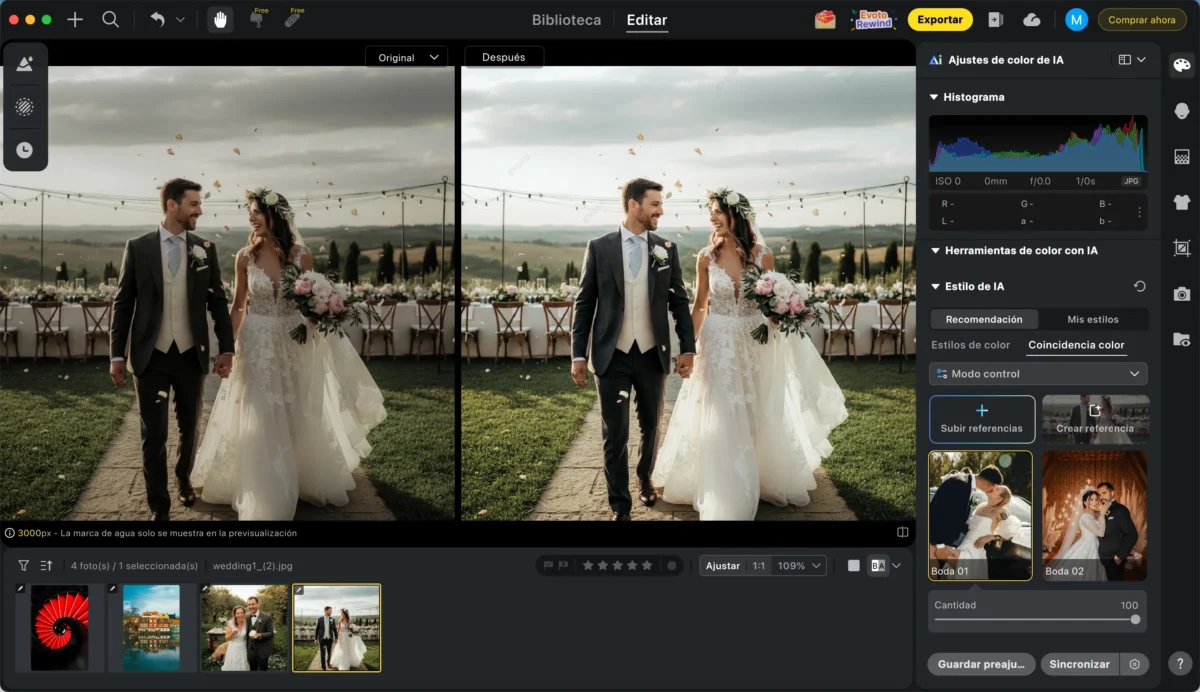Click the Exportar button
This screenshot has height=692, width=1200.
tap(940, 19)
